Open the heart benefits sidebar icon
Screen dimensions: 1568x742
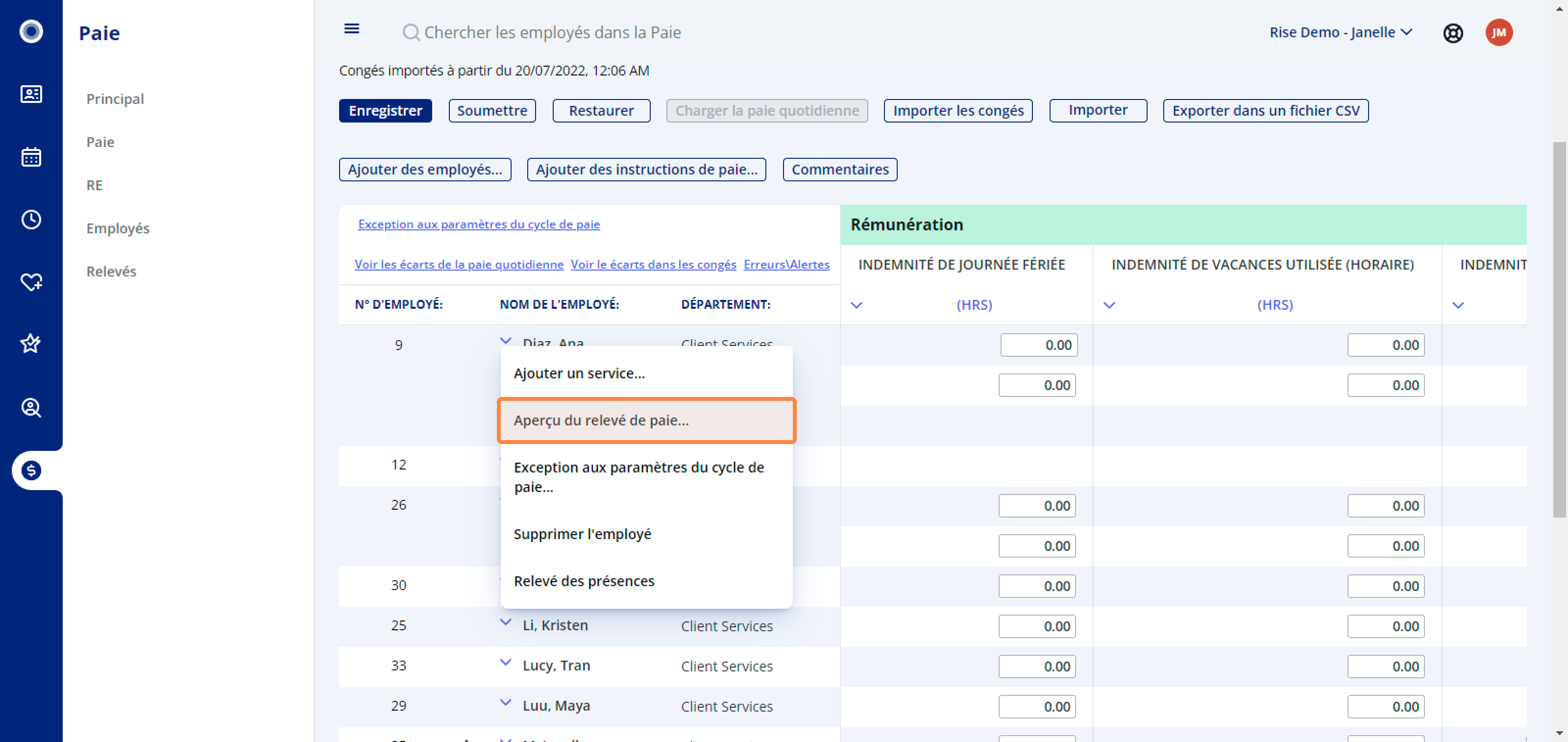(x=31, y=282)
